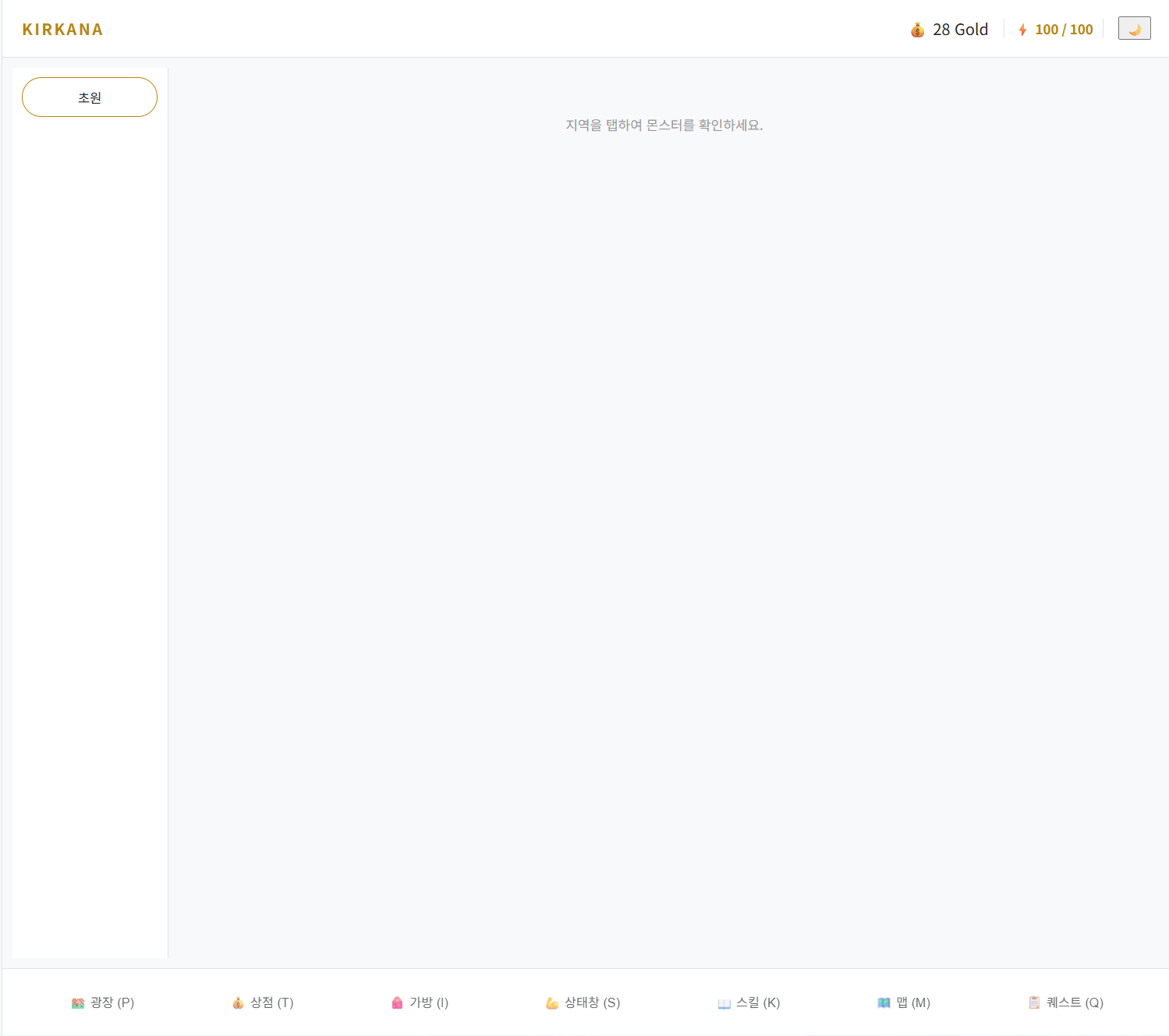1169x1036 pixels.
Task: Click the 광장 plaza house icon
Action: pos(78,1003)
